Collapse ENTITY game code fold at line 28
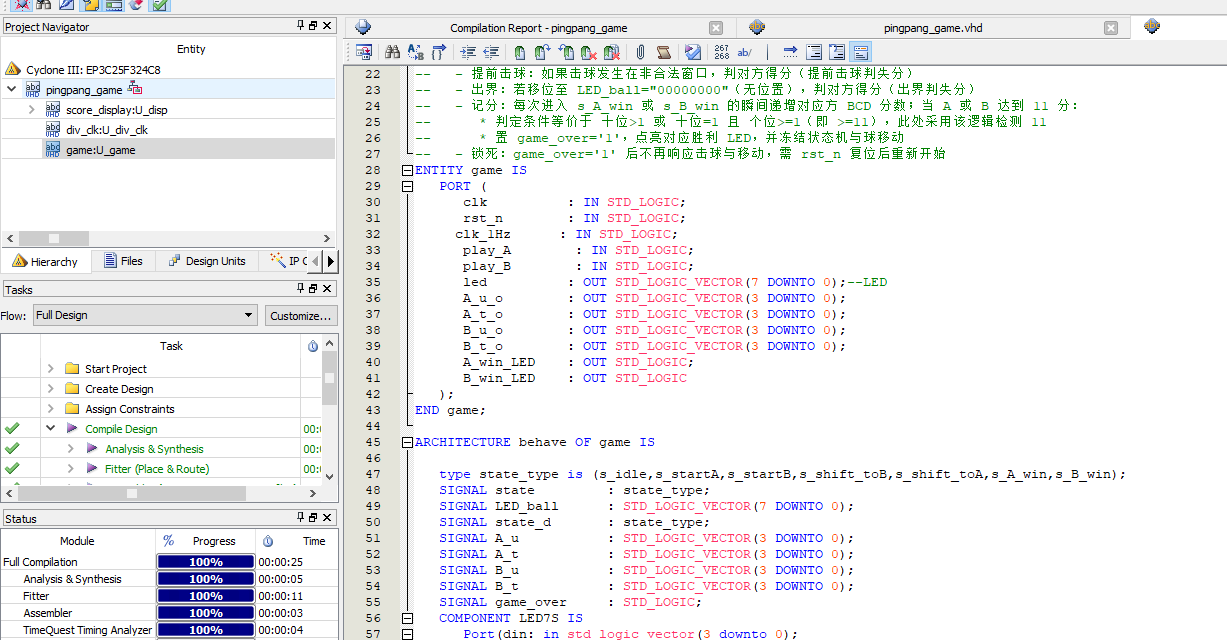This screenshot has height=640, width=1227. pos(407,170)
